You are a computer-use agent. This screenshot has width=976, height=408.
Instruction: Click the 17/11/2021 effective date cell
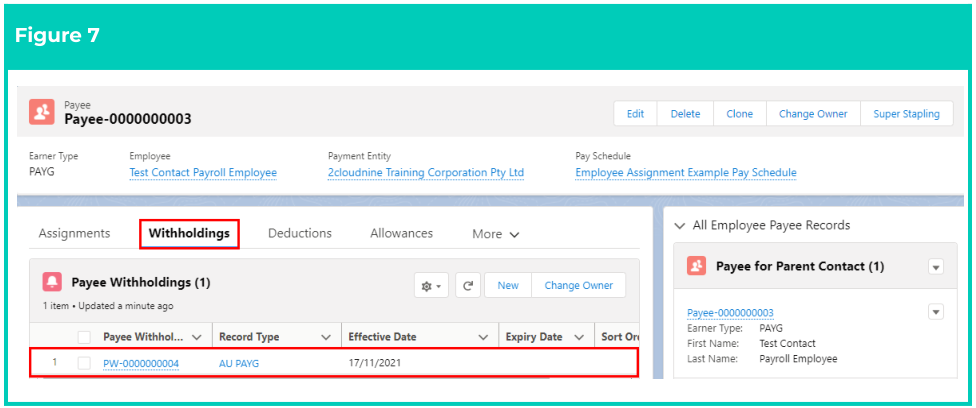point(375,363)
